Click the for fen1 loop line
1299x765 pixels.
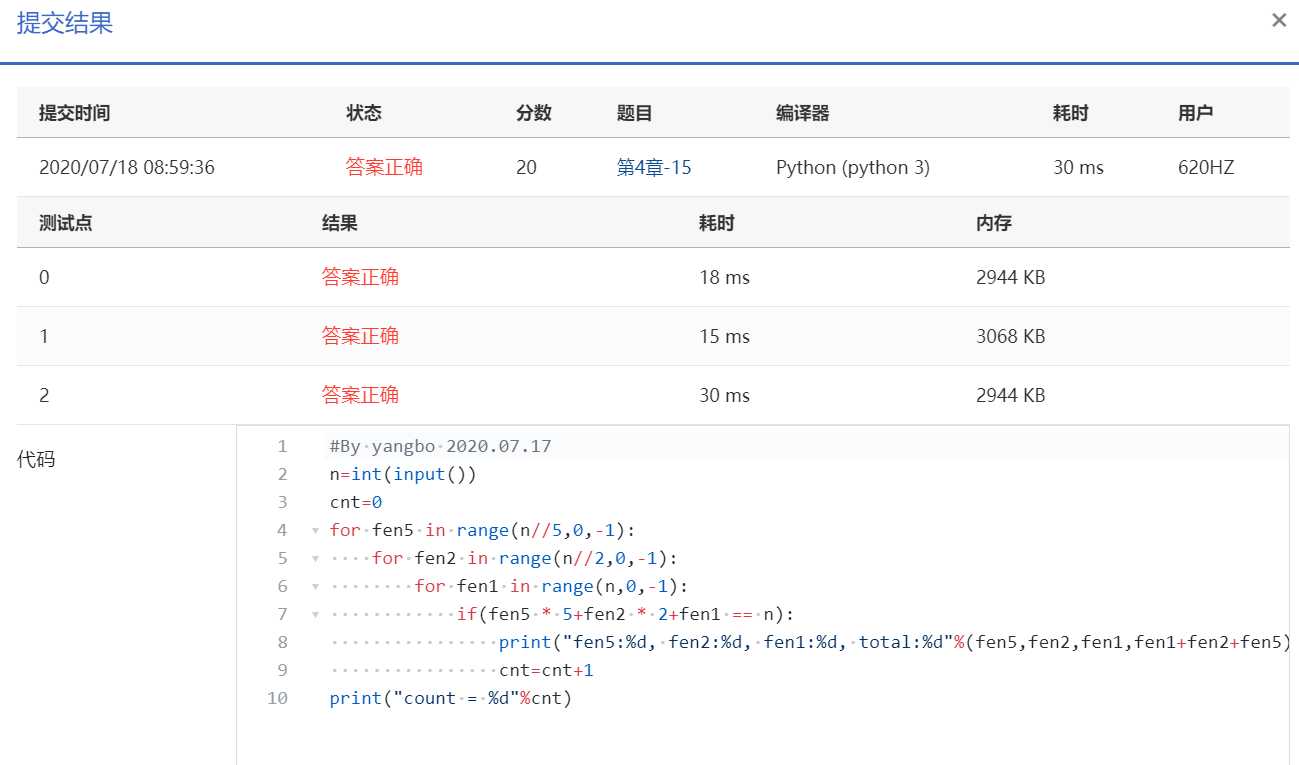[x=551, y=586]
